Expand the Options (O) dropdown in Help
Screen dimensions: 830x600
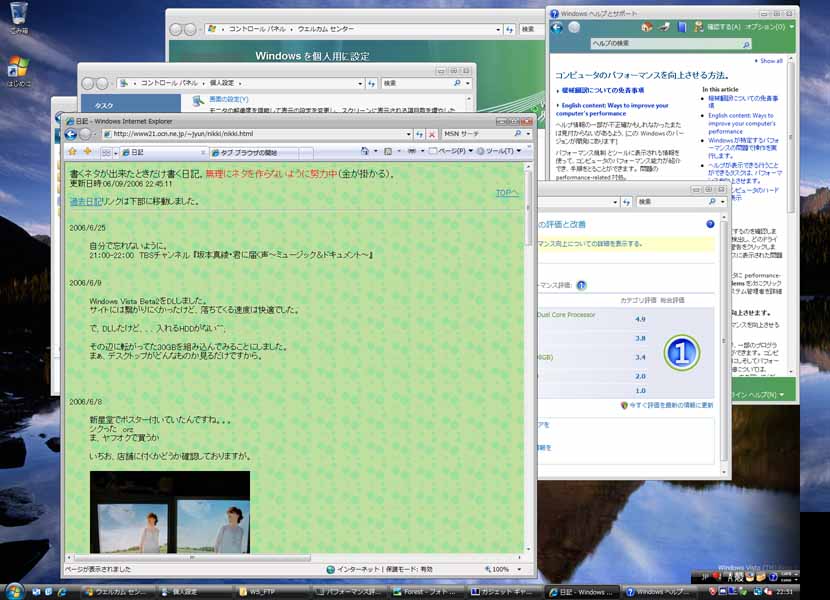click(x=791, y=27)
